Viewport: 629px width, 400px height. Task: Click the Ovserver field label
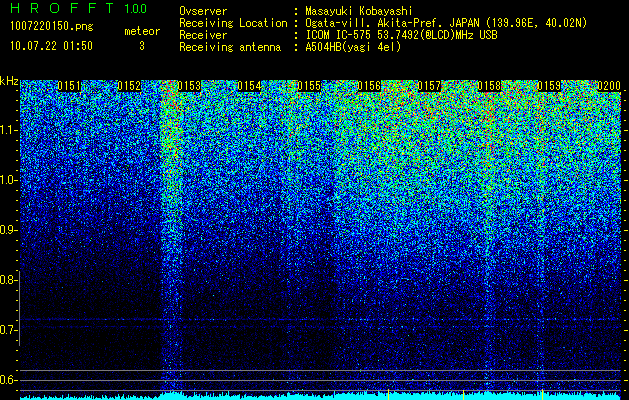coord(203,11)
